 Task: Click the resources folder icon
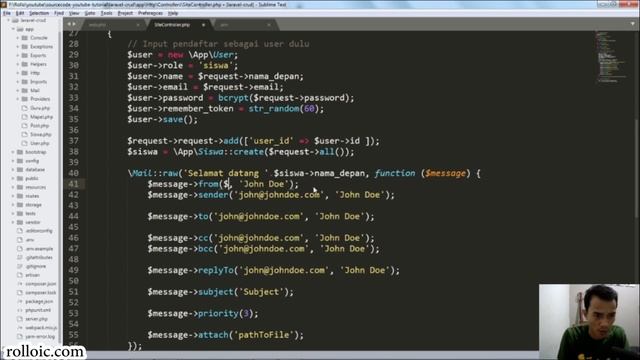20,187
